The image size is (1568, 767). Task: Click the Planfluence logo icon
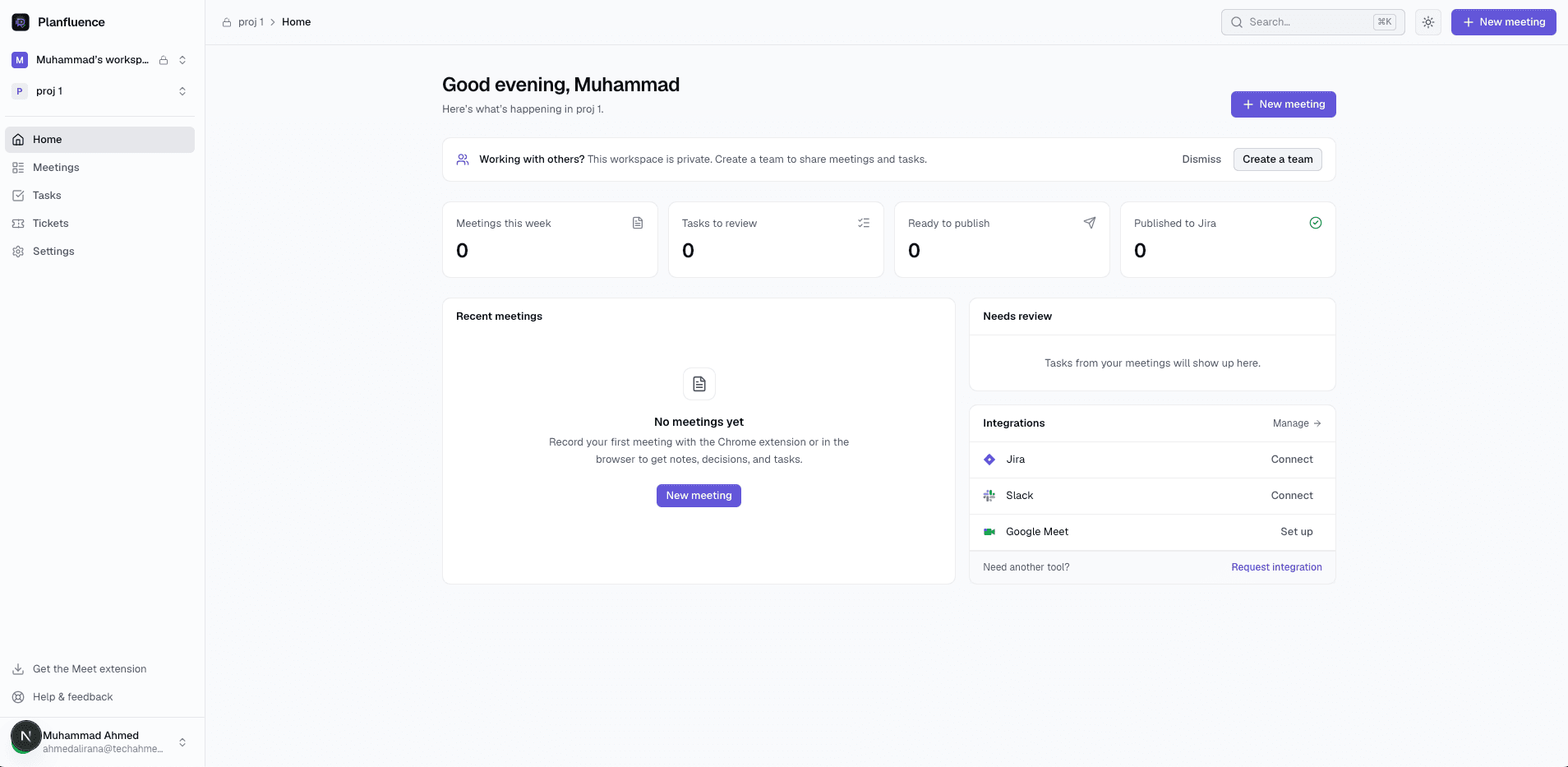[21, 22]
